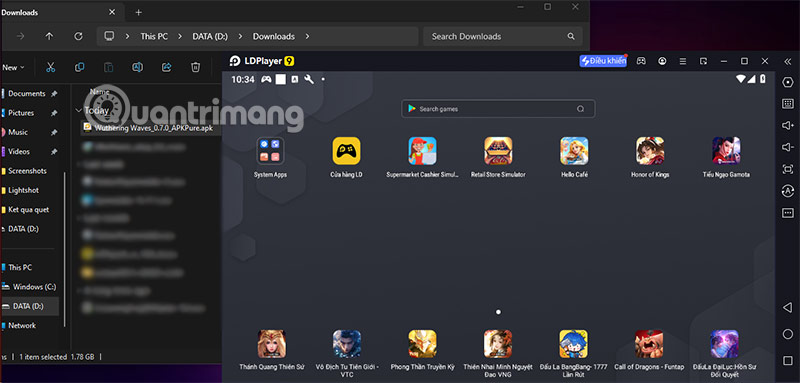
Task: Open the New dropdown in File Explorer
Action: pos(13,67)
